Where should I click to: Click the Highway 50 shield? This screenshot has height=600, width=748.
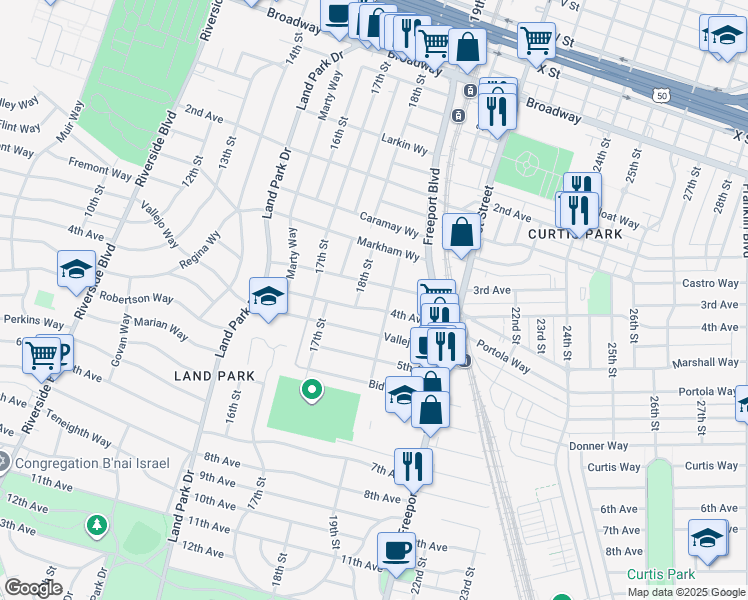coord(660,95)
